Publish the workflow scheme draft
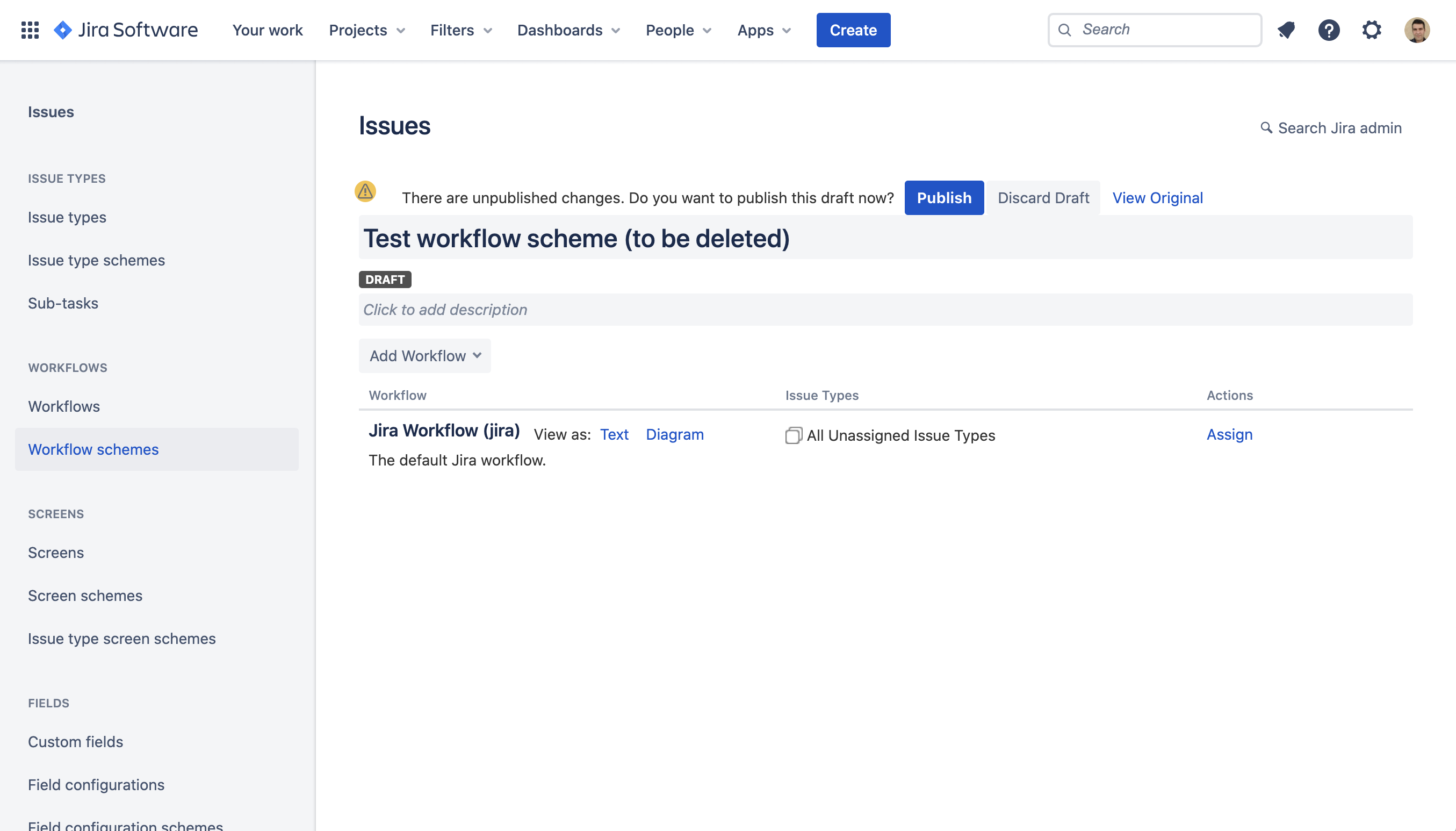 944,198
